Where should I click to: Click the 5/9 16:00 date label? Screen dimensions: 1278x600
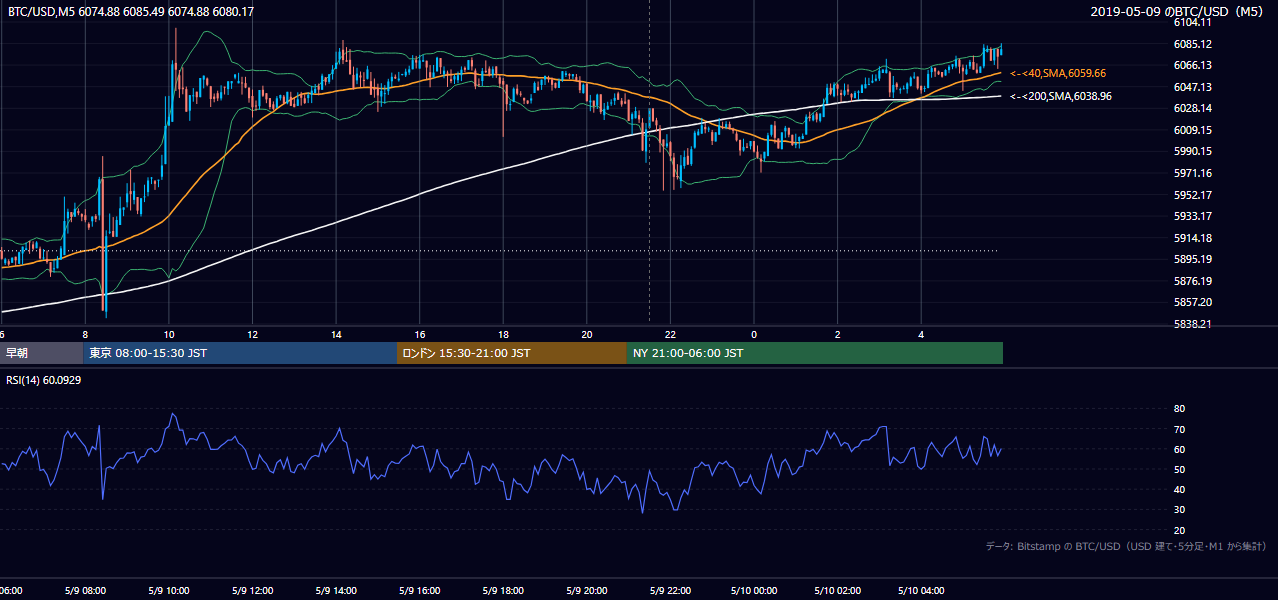[420, 591]
